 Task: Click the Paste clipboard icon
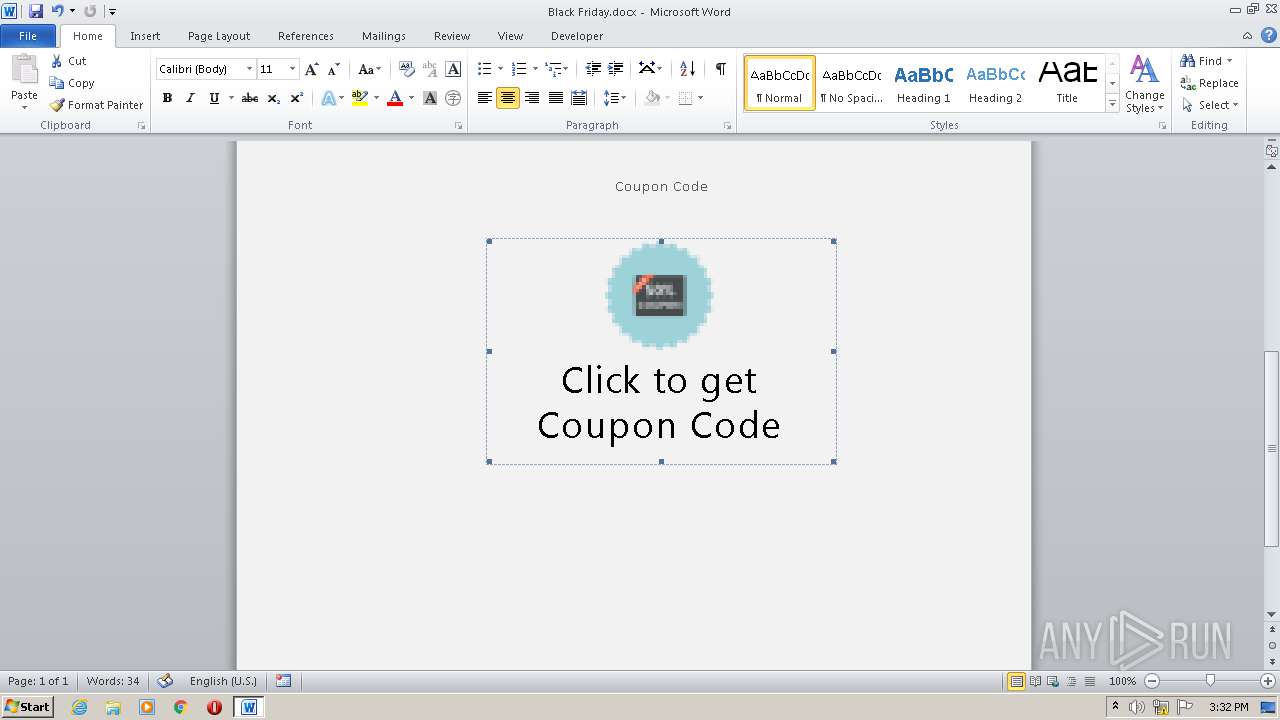[24, 70]
